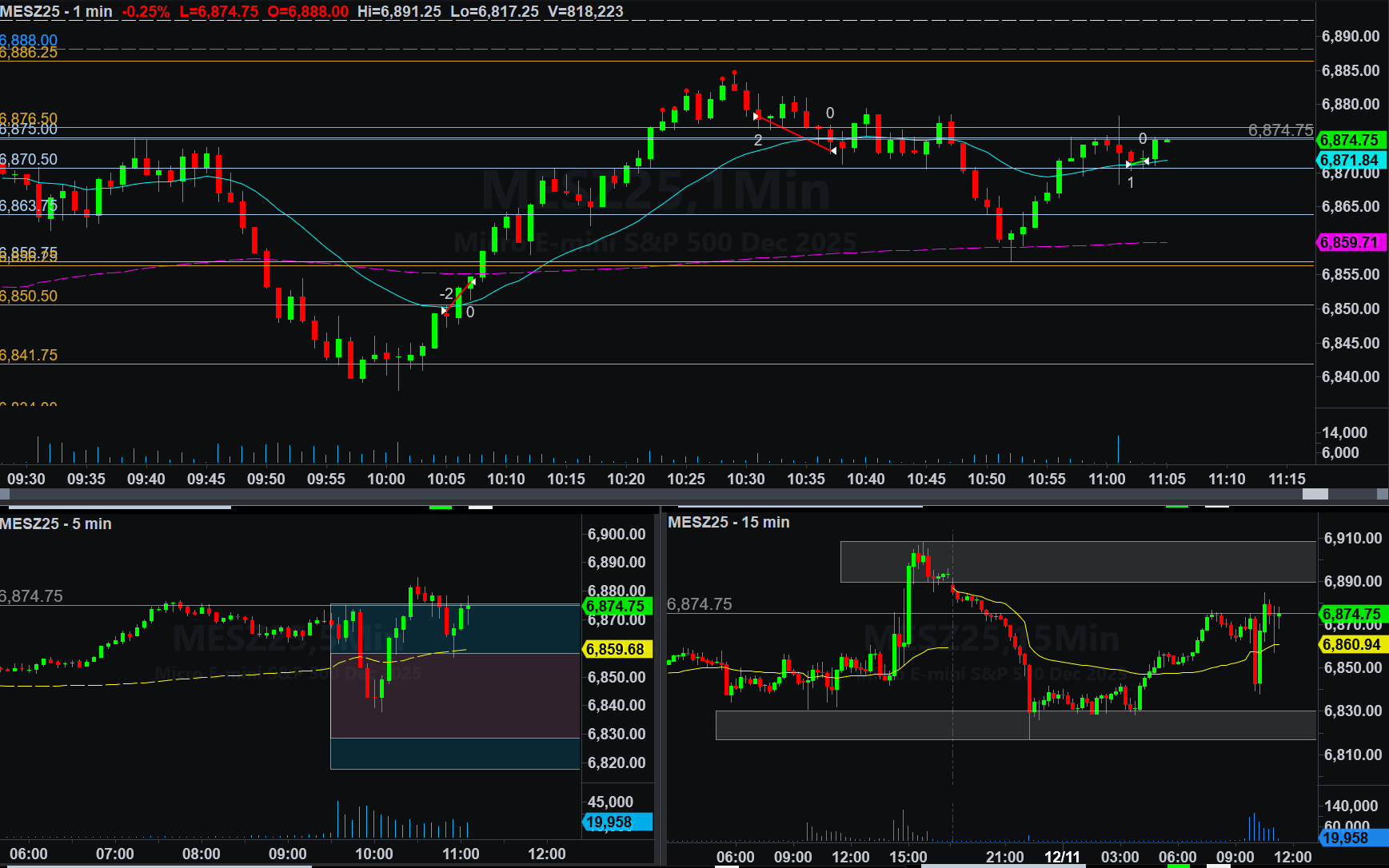Click the 6,841.75 horizontal level label
The height and width of the screenshot is (868, 1389).
[29, 355]
